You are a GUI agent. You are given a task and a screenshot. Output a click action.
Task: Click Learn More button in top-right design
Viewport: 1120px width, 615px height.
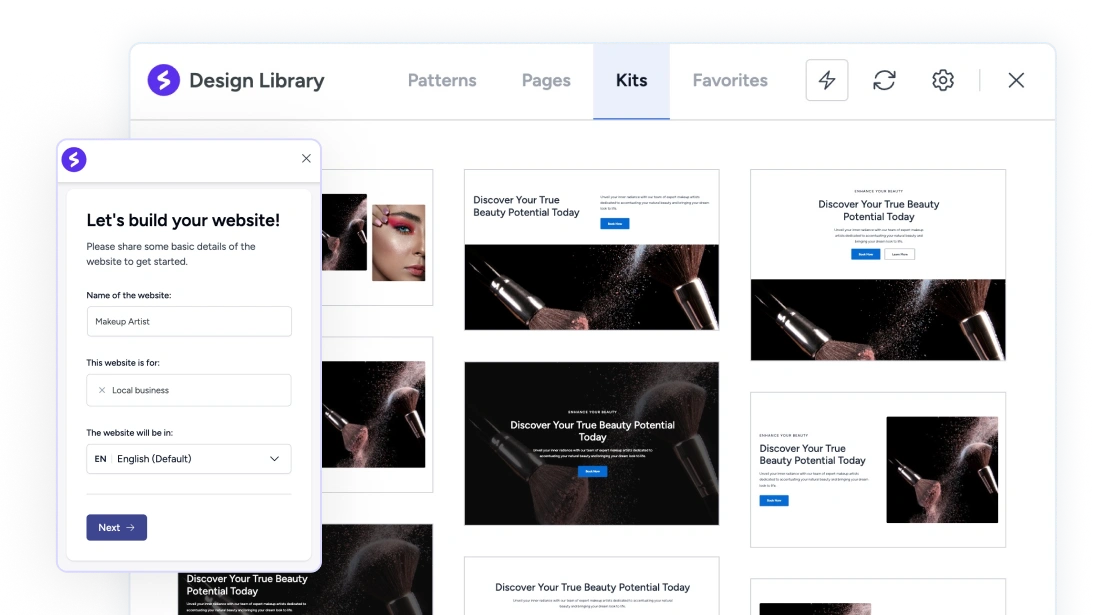[x=900, y=254]
